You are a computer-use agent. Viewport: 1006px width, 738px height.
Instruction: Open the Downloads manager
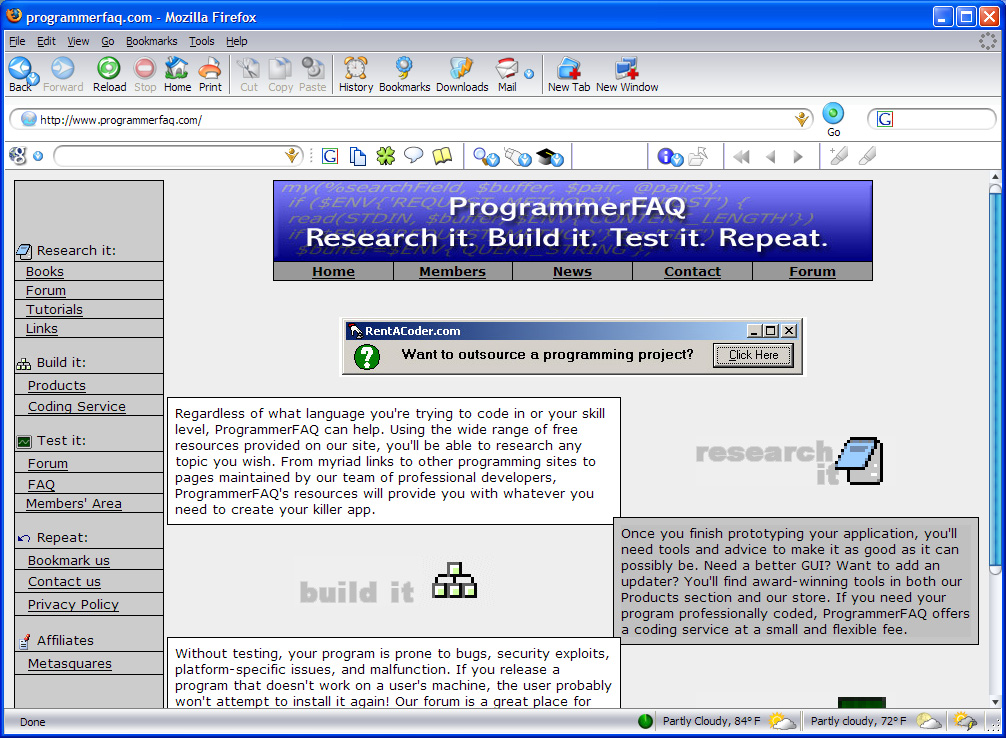tap(461, 74)
